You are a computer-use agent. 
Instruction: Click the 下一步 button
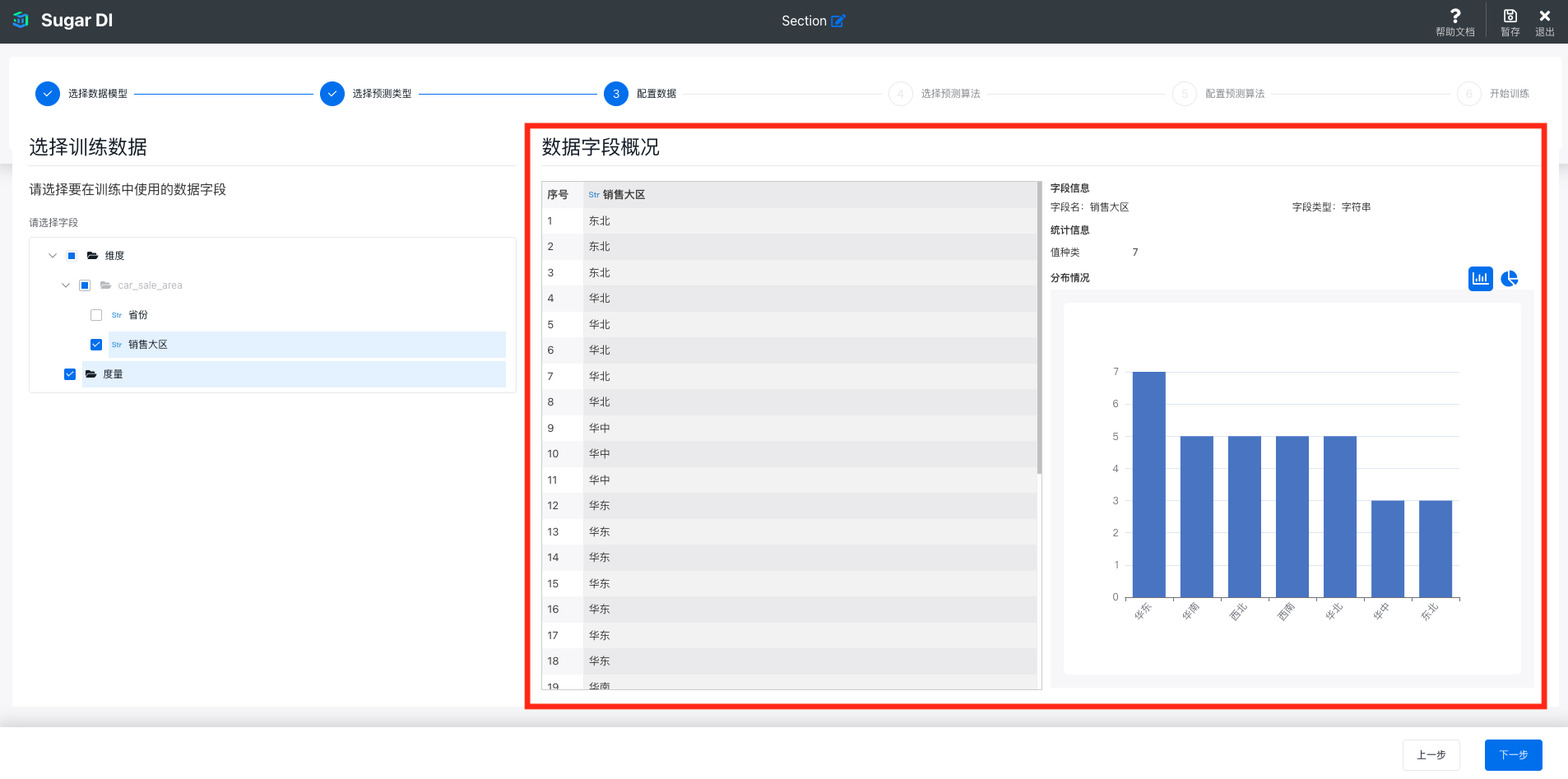click(x=1514, y=755)
